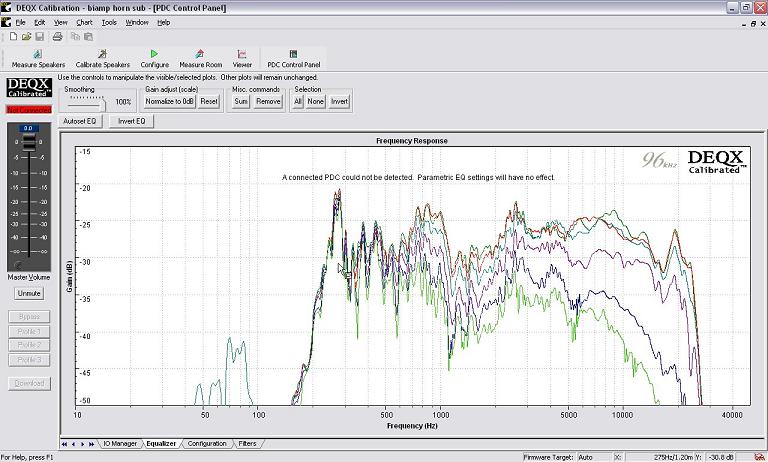Click the Master Volume speaker icon

point(18,266)
